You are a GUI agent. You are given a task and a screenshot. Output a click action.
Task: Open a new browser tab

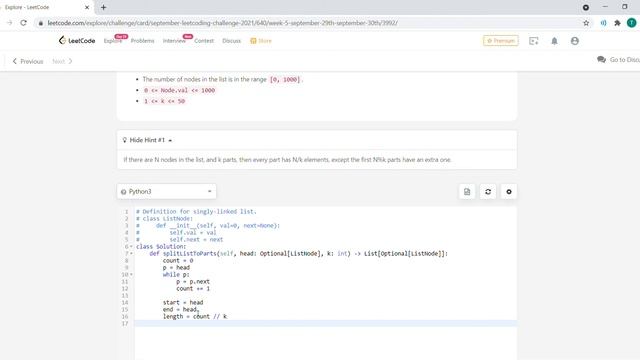pos(103,7)
